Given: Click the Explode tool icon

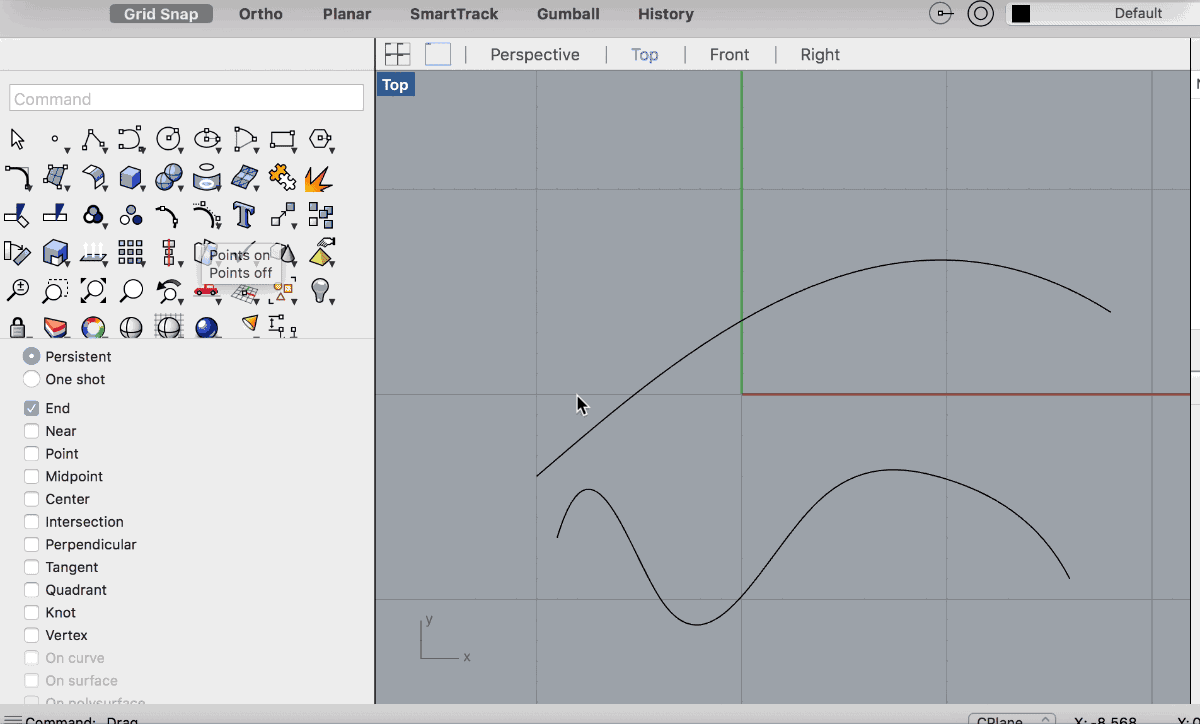Looking at the screenshot, I should click(318, 178).
